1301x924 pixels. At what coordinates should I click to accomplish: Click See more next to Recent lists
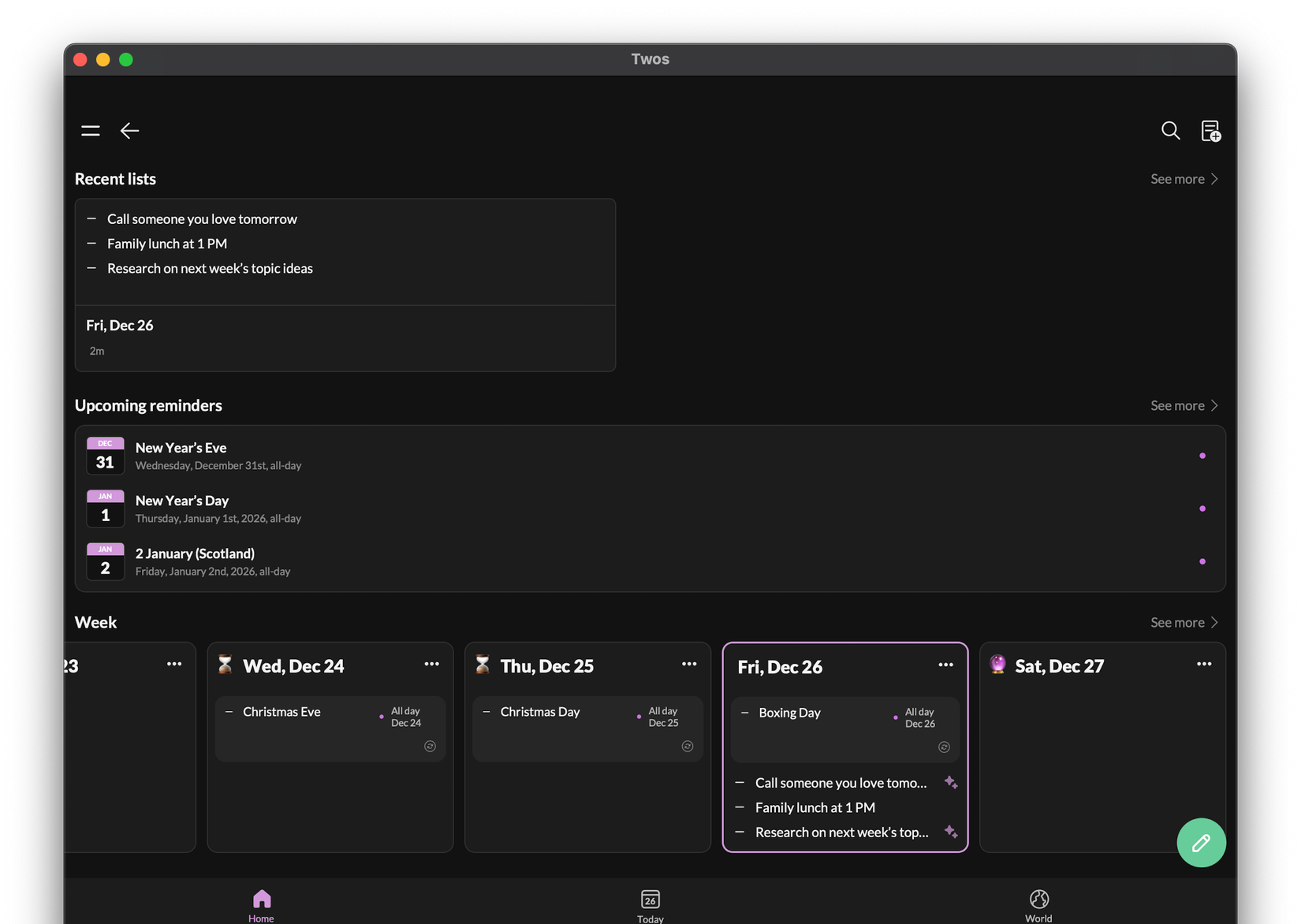click(1184, 179)
